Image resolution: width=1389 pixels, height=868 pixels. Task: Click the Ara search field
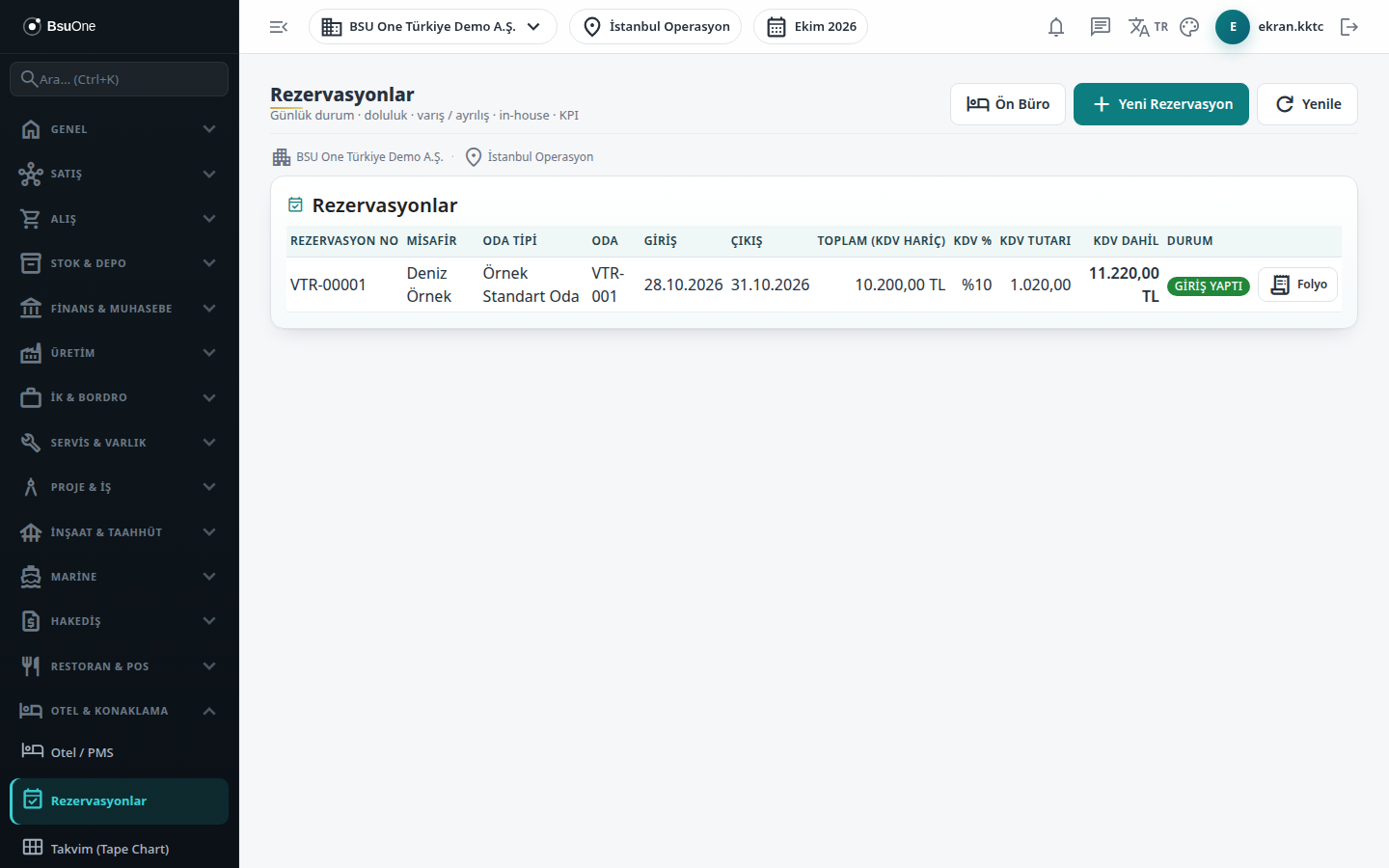tap(119, 79)
